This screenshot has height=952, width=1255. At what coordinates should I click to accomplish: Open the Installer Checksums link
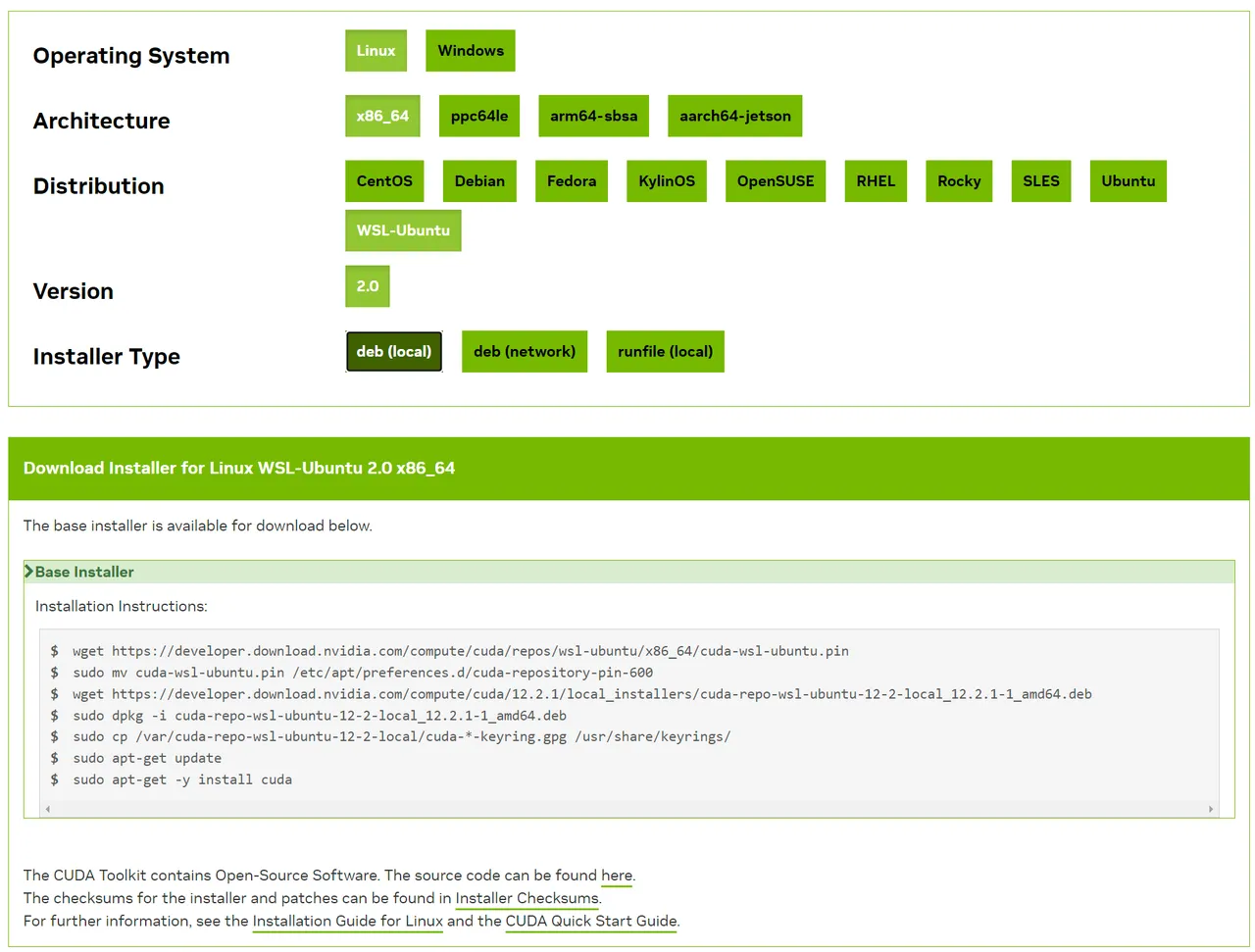click(x=527, y=898)
